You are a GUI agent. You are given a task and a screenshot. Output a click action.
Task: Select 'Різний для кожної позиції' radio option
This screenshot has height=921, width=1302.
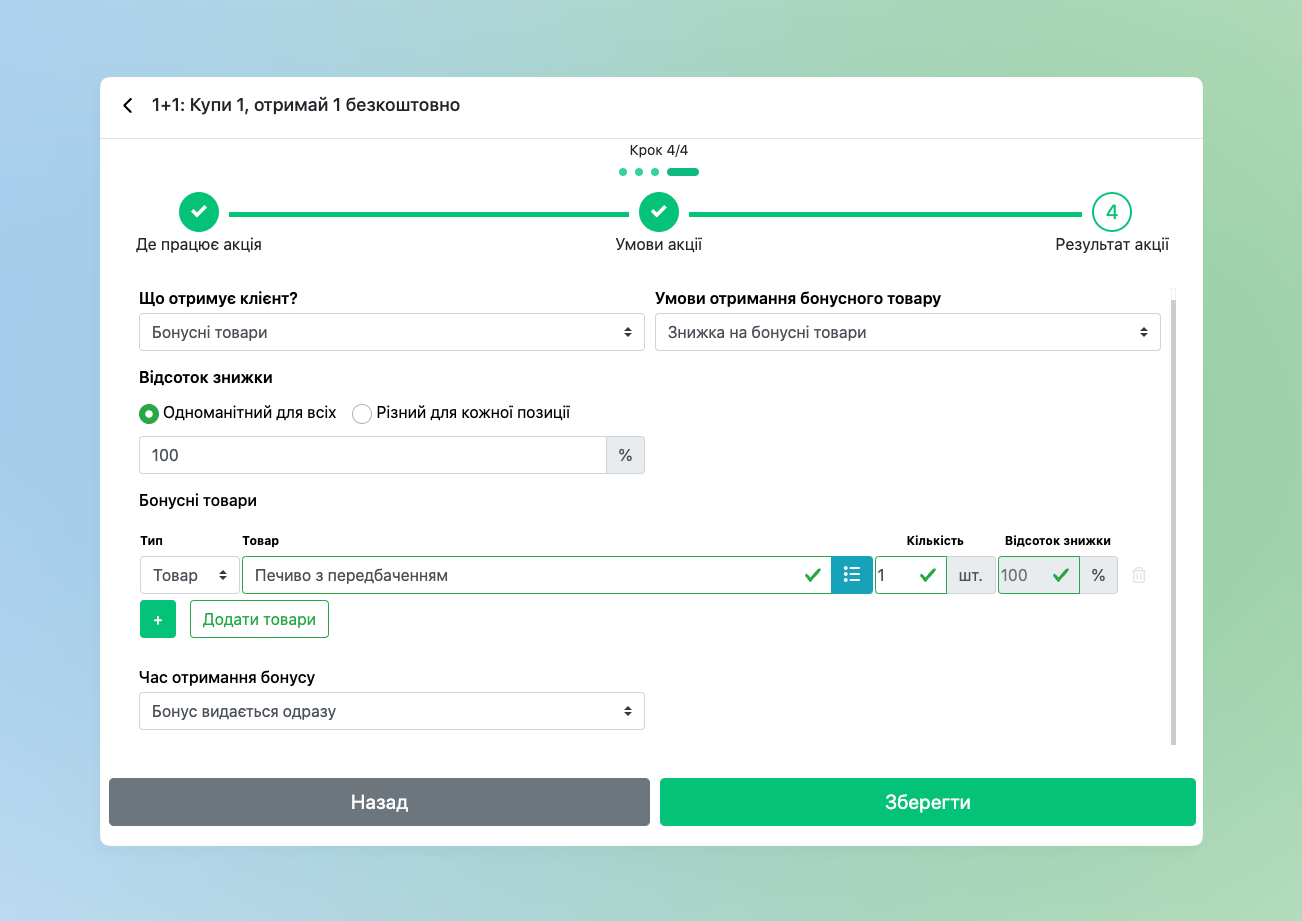362,413
